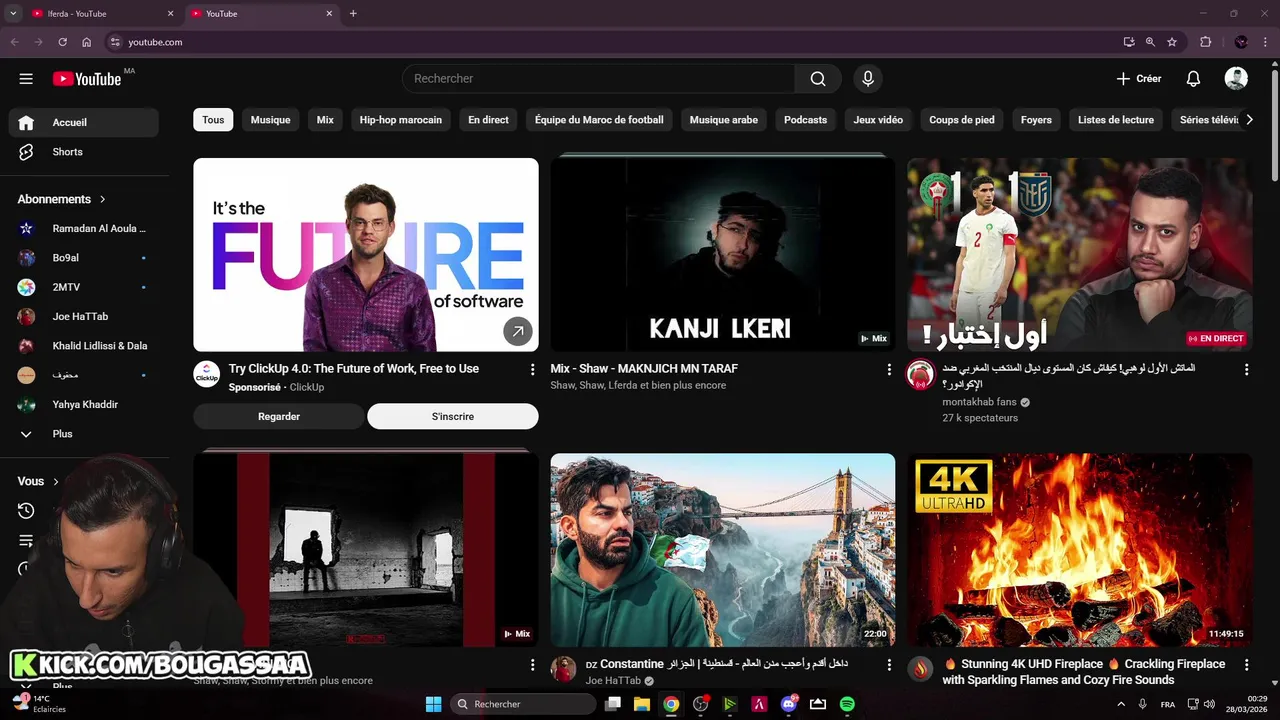
Task: Open Yahya Khaddir subscription
Action: (84, 405)
